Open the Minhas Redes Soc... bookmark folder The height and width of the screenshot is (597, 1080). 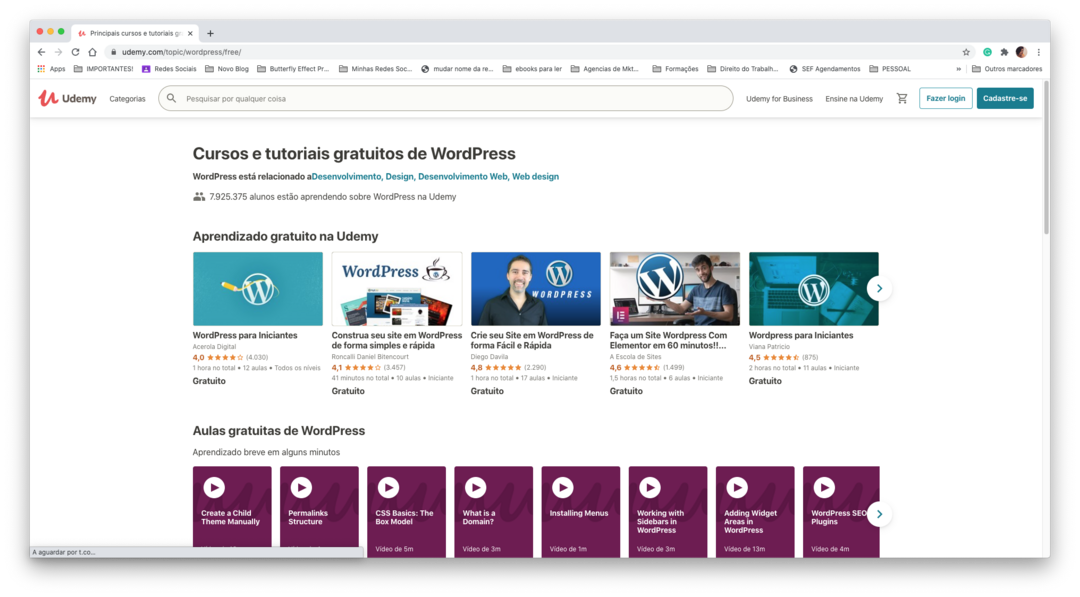pyautogui.click(x=375, y=69)
